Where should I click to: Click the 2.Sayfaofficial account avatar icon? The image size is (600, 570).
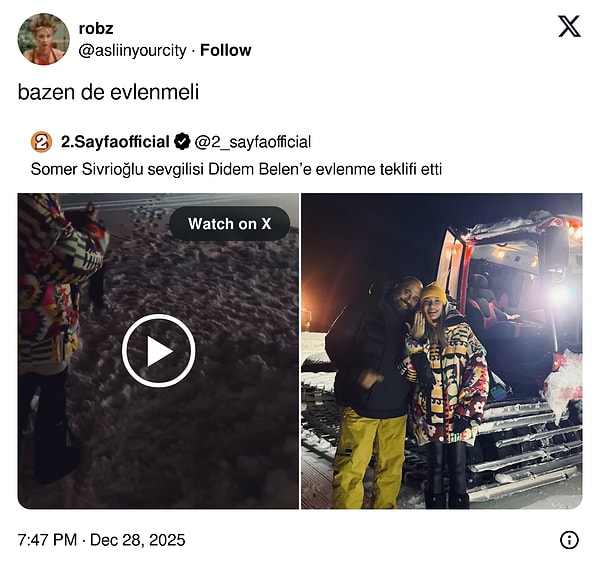click(41, 141)
